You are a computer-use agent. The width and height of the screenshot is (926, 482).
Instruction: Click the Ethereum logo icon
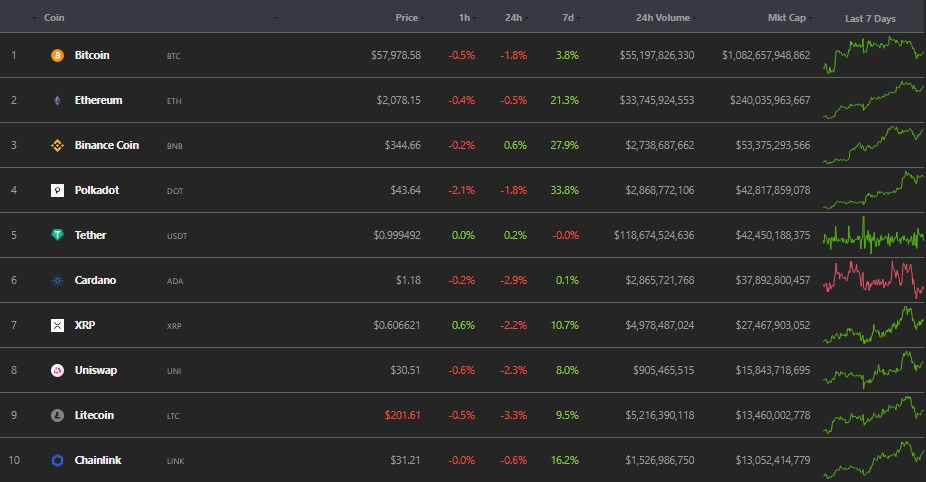click(57, 100)
